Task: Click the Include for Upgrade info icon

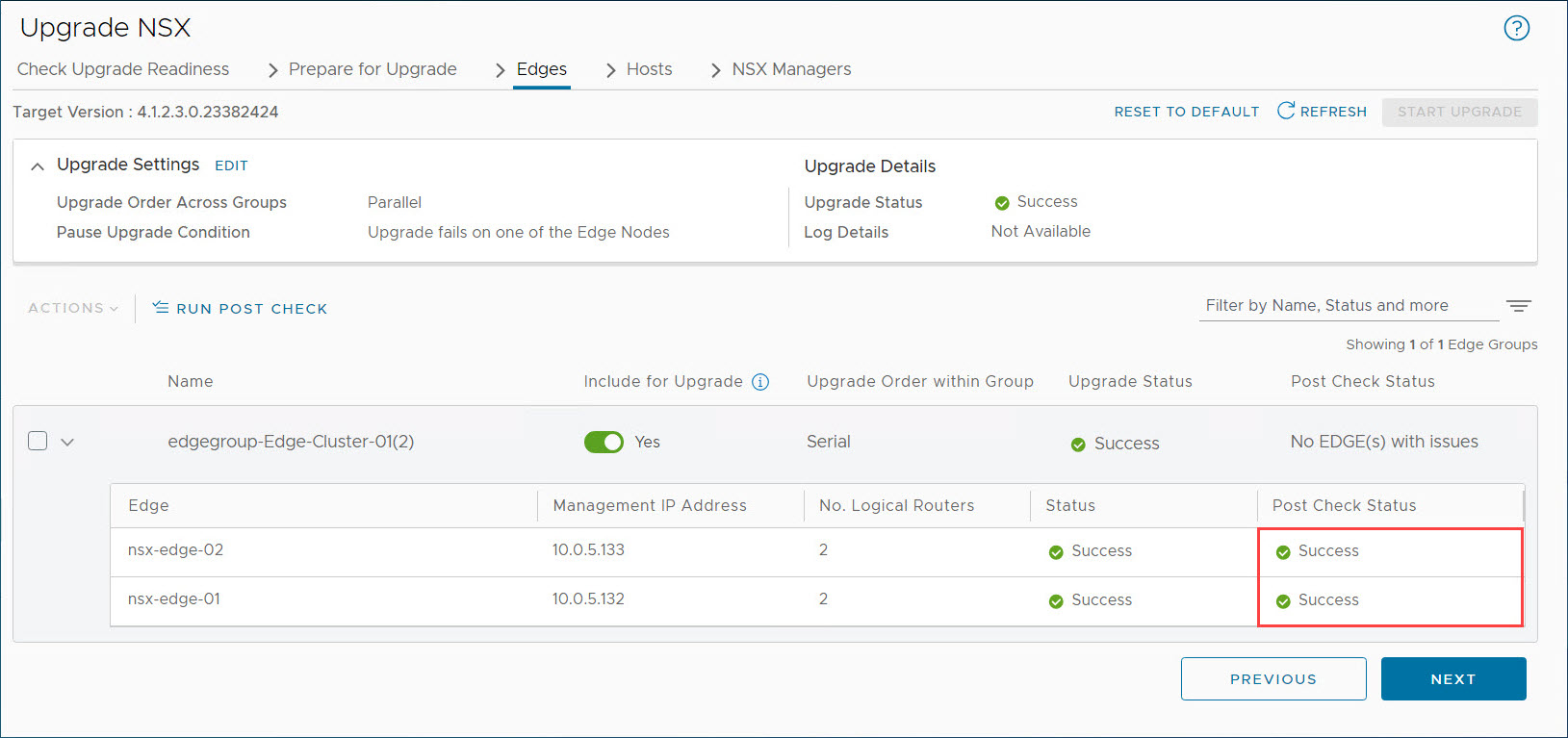Action: (760, 382)
